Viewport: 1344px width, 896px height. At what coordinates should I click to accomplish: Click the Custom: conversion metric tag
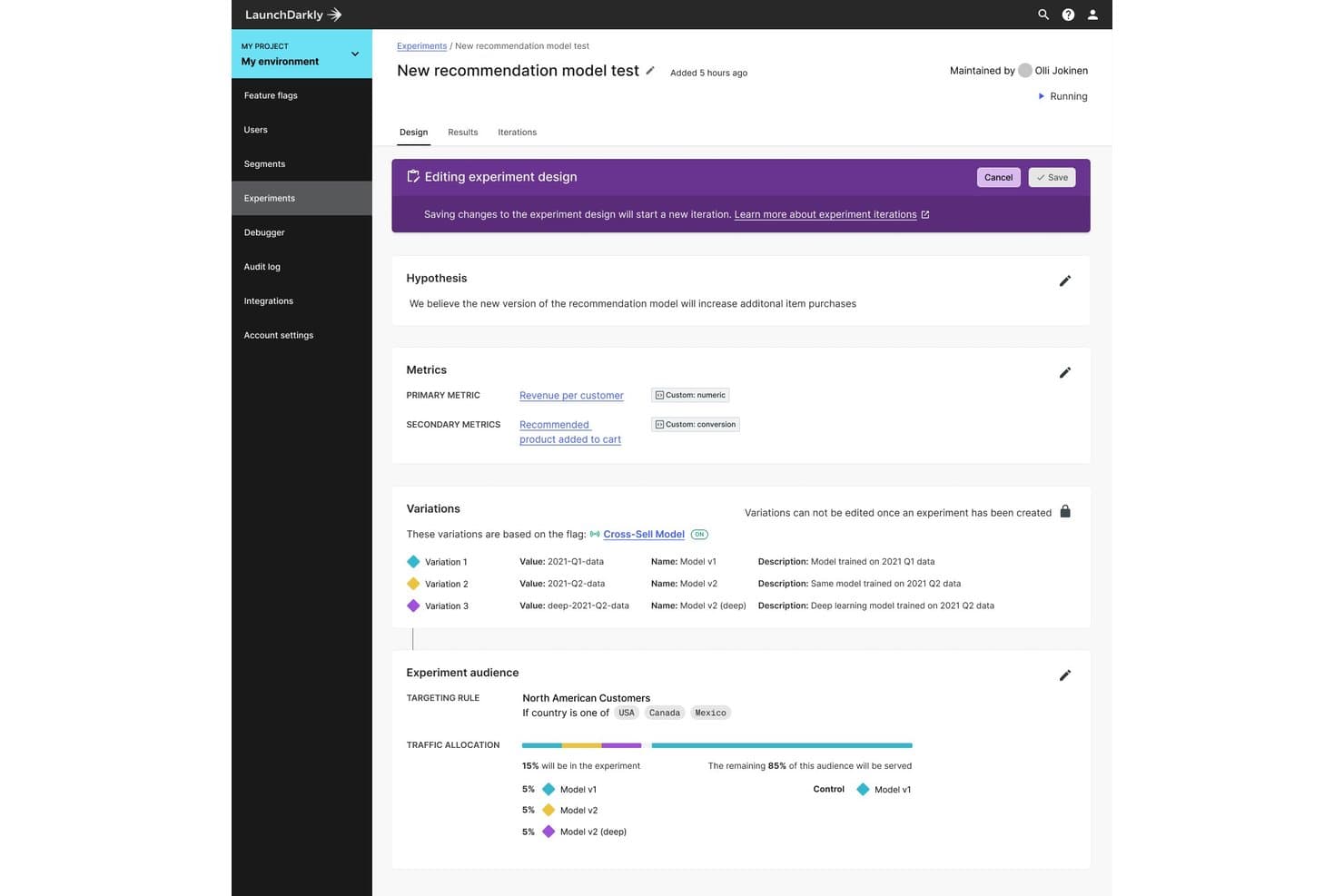pos(696,424)
